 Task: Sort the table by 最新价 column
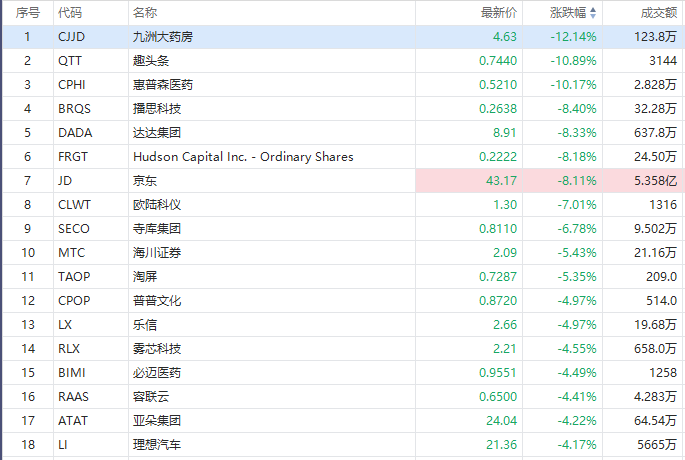point(499,13)
